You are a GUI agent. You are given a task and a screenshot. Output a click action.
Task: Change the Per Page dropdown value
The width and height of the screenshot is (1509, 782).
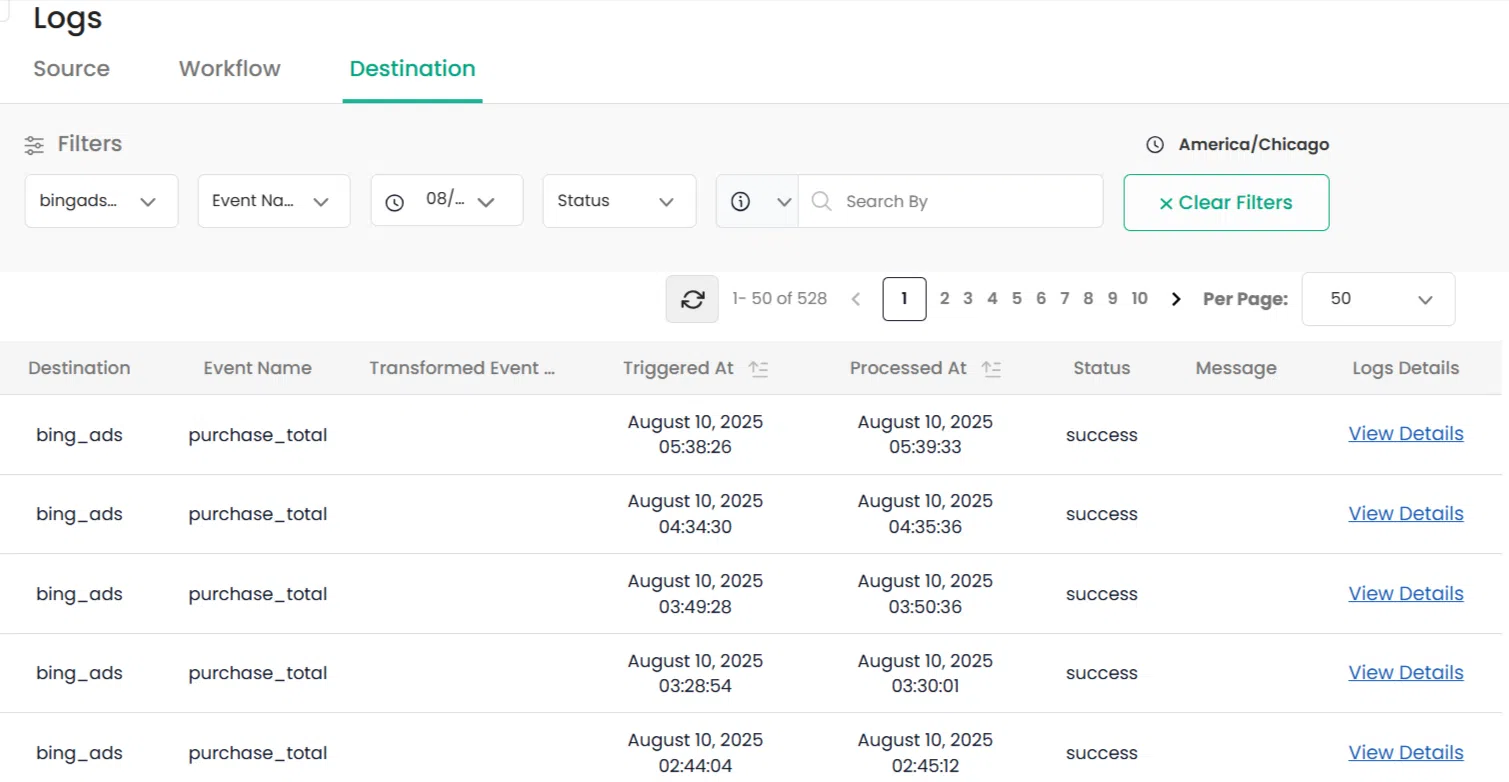tap(1378, 299)
